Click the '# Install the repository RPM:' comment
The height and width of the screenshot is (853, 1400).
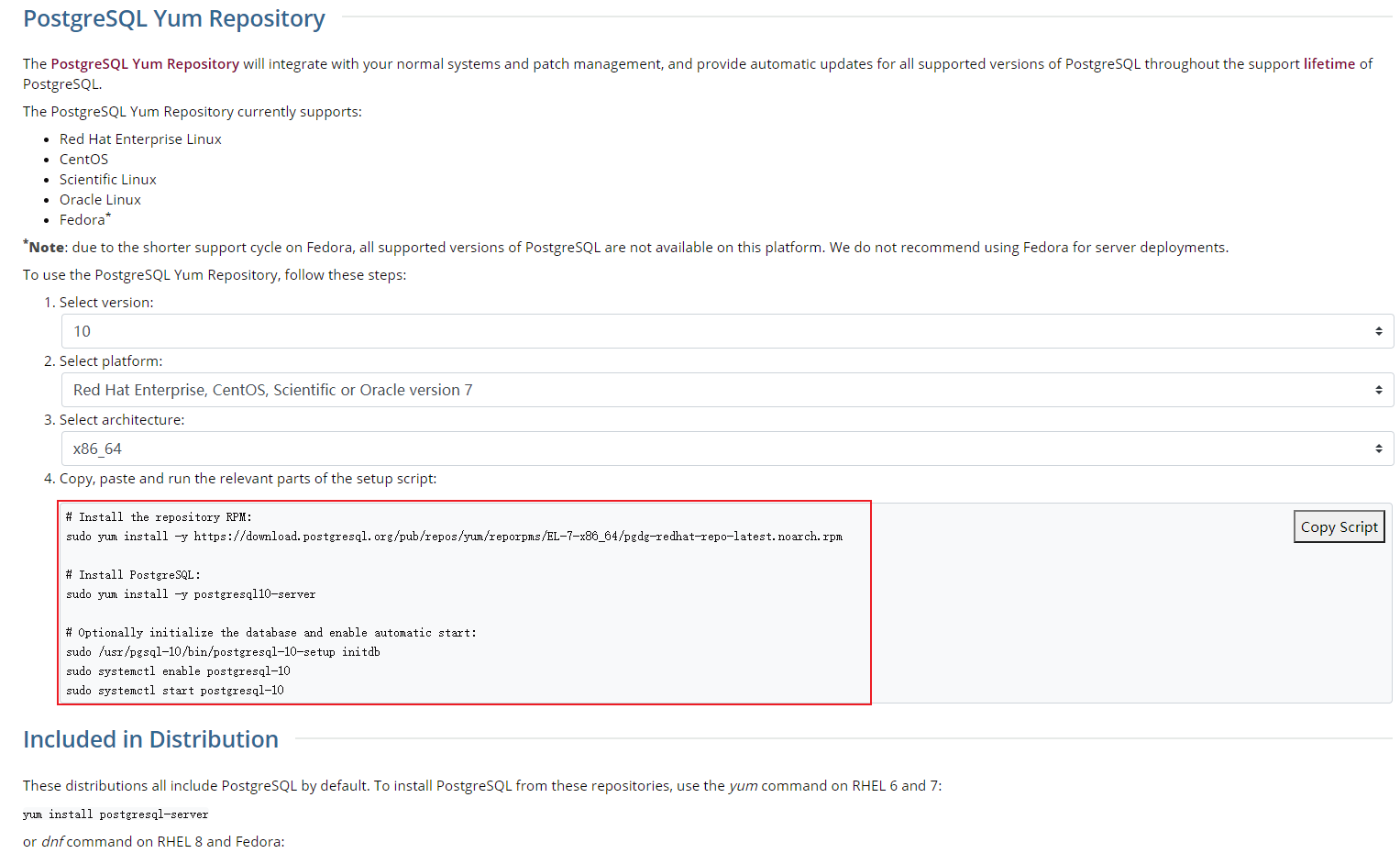159,517
